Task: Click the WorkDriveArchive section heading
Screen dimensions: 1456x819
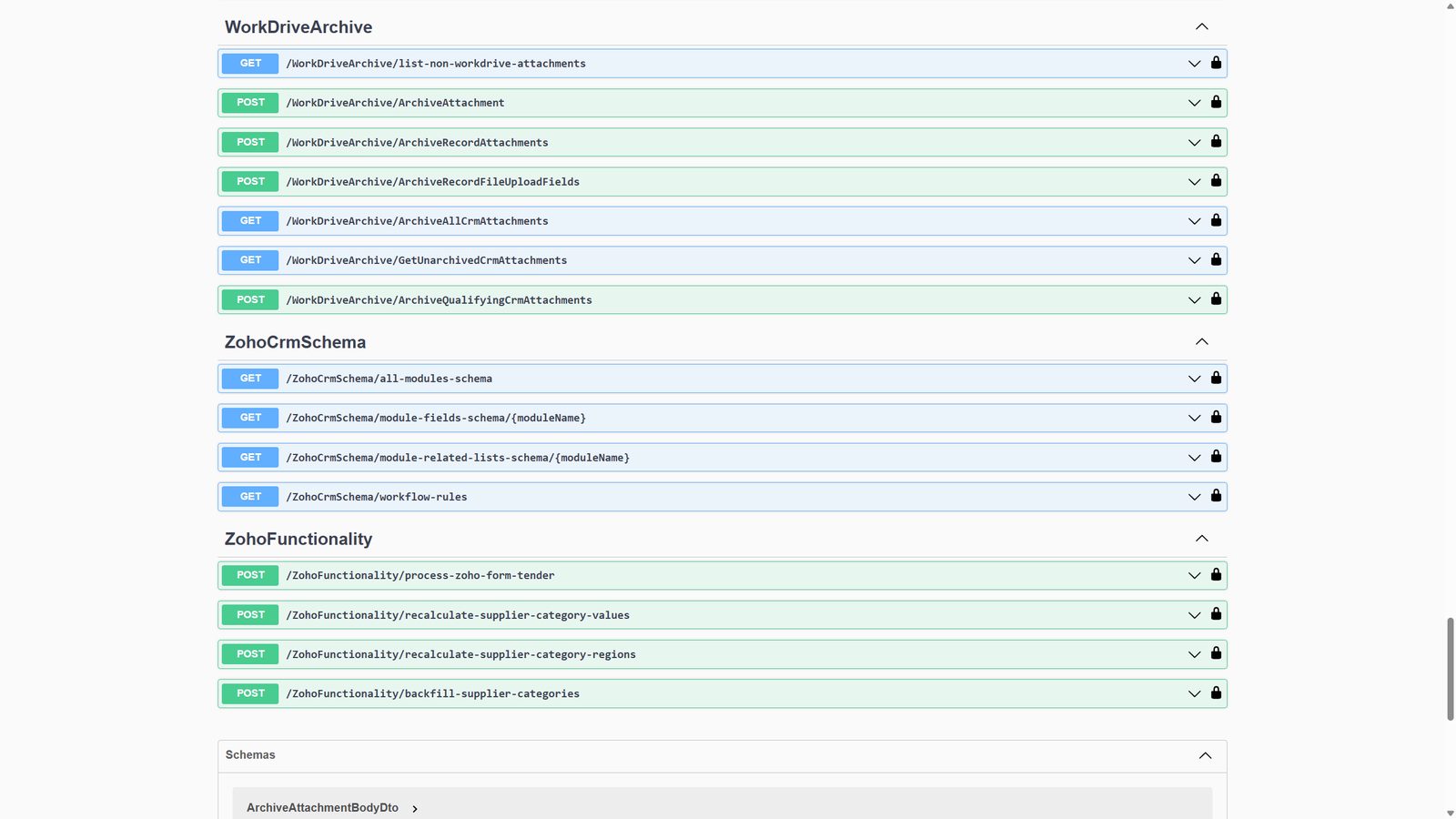Action: tap(298, 27)
